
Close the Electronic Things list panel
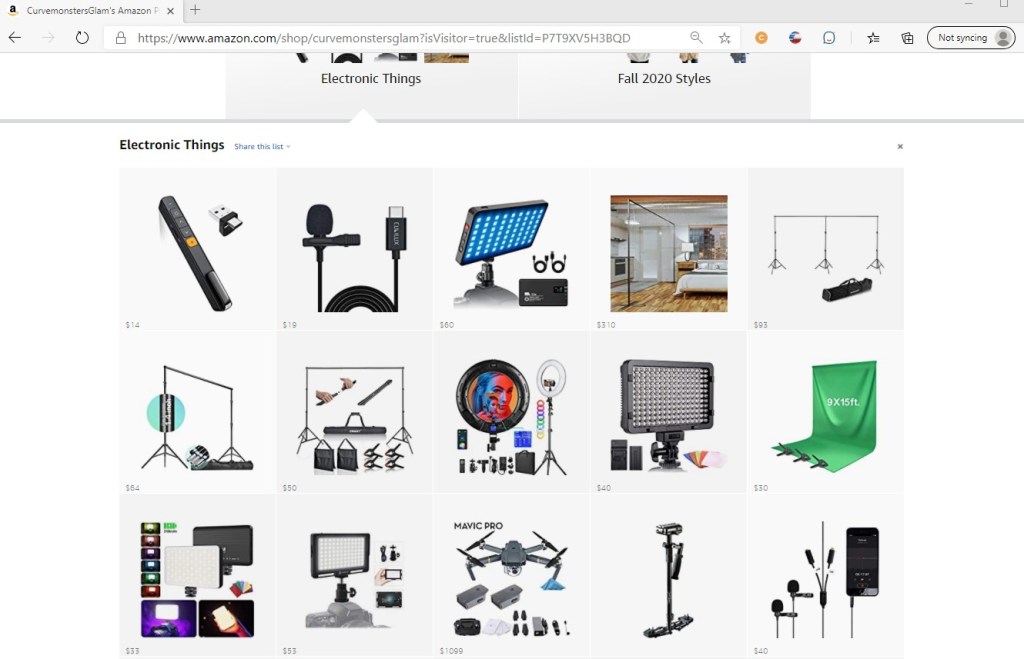tap(900, 146)
